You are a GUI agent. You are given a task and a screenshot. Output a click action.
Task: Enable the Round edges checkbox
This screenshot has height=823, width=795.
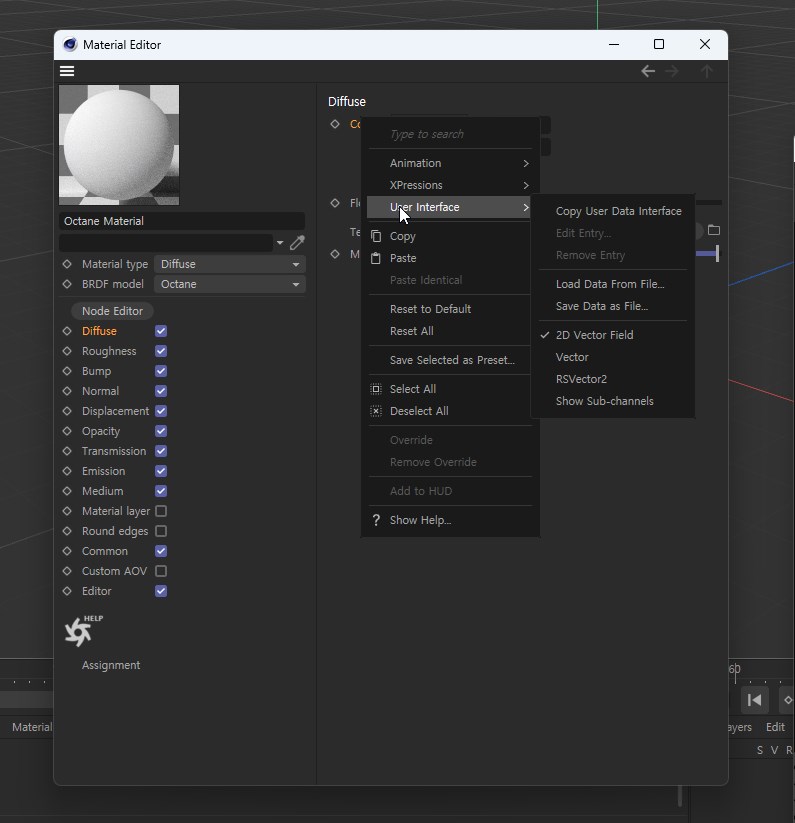pyautogui.click(x=161, y=531)
